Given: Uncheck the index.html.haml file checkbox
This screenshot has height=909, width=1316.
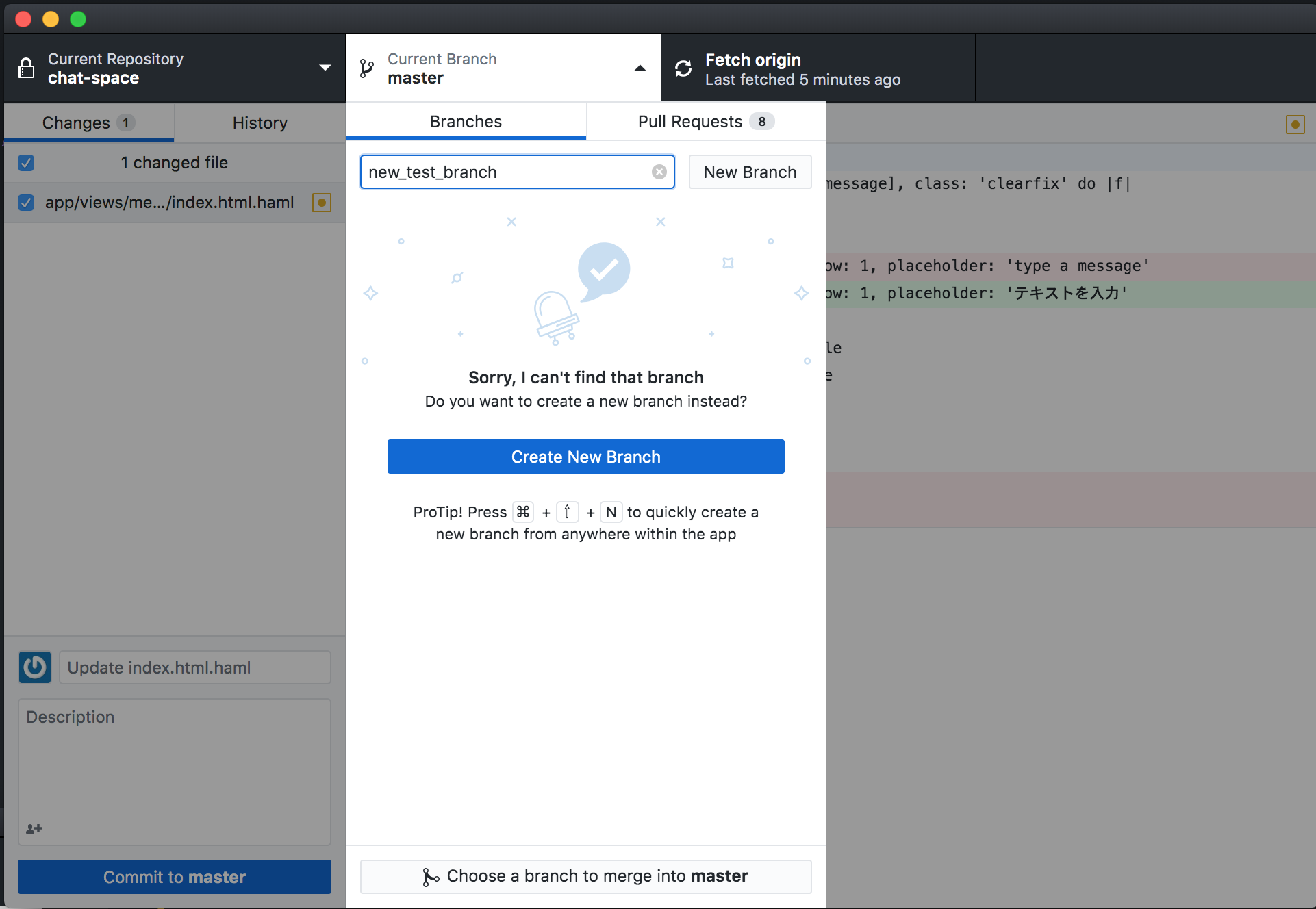Looking at the screenshot, I should 26,203.
